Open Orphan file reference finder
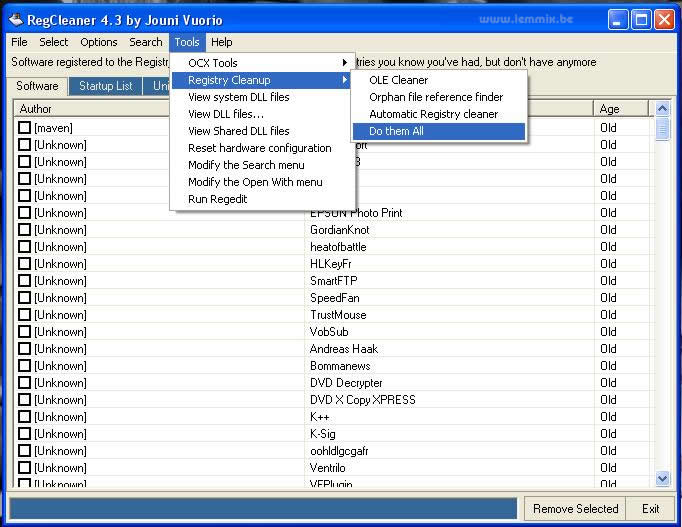682x527 pixels. (x=438, y=97)
